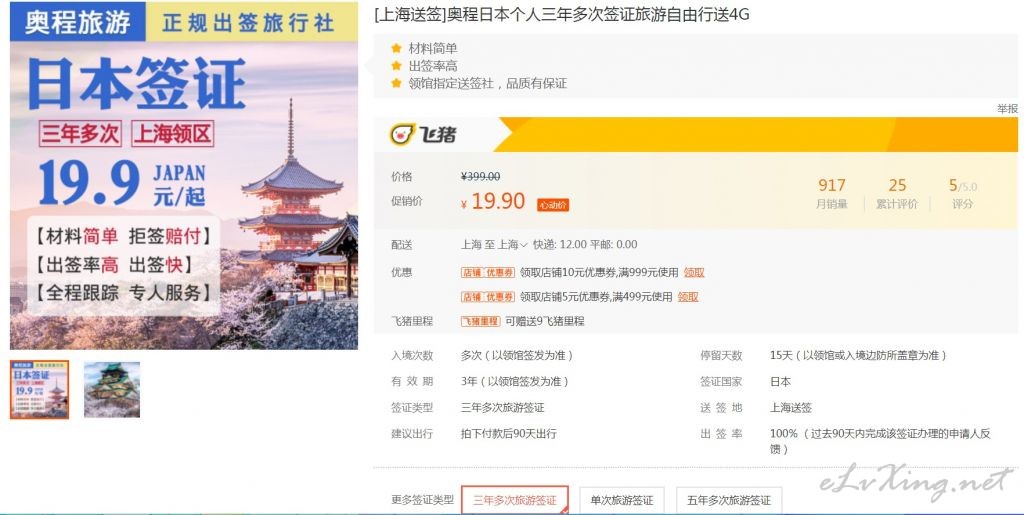Screen dimensions: 1024x515
Task: Click the product title text
Action: (562, 15)
